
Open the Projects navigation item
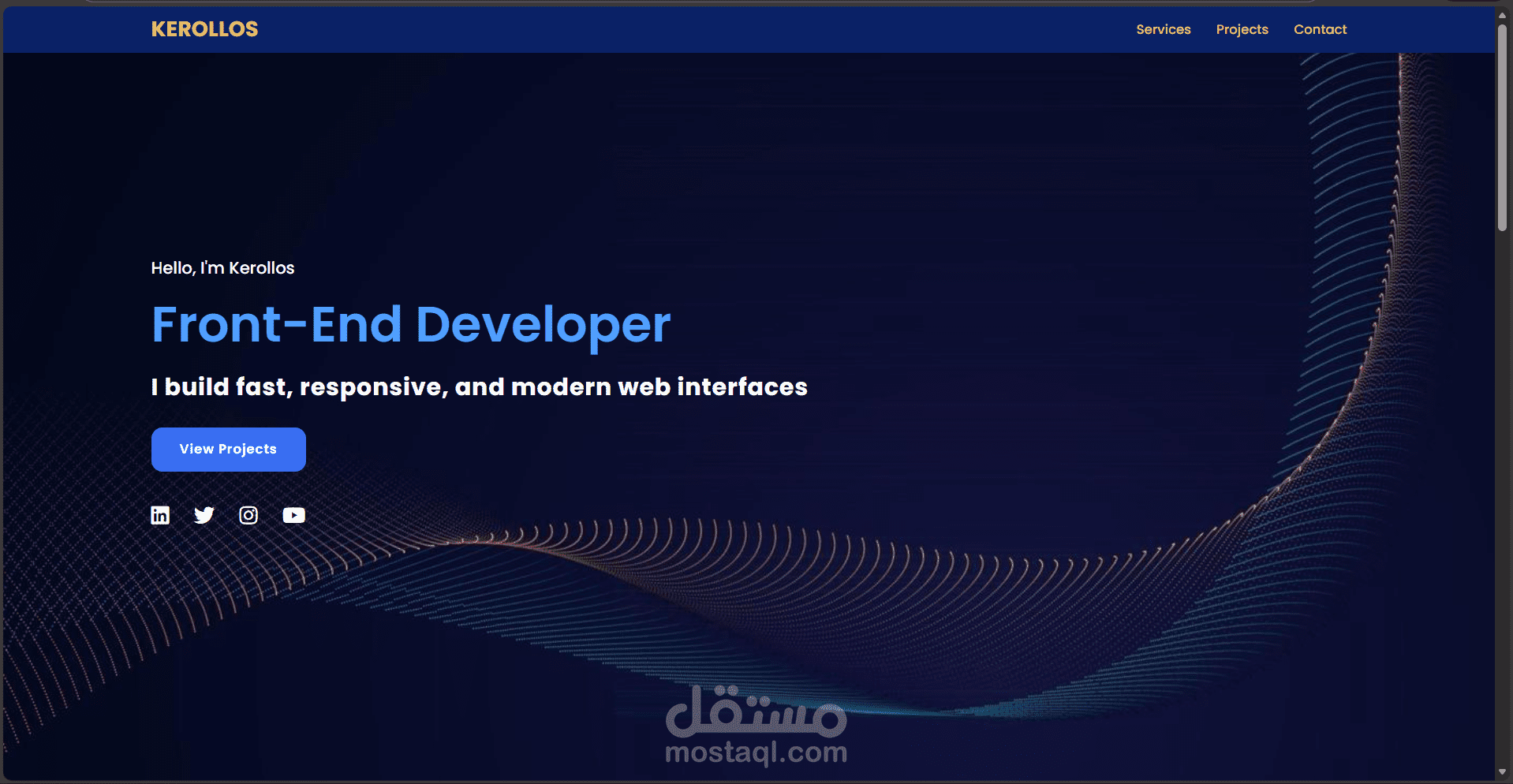point(1242,29)
